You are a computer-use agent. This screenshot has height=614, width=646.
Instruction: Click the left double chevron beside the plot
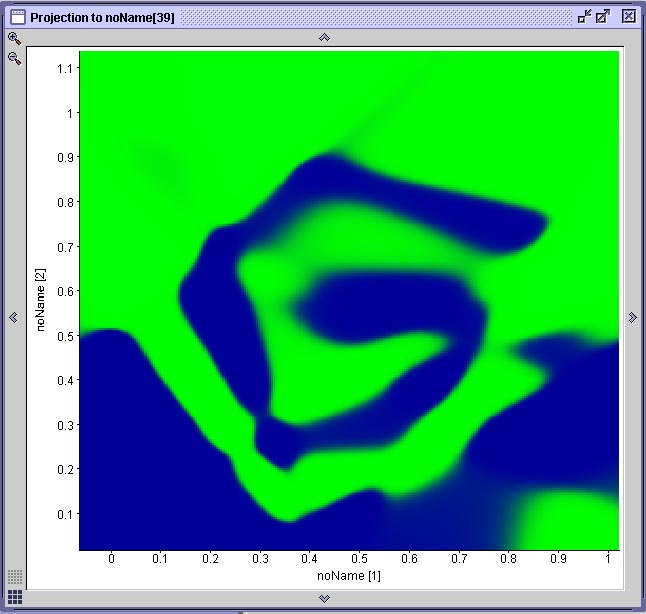pyautogui.click(x=13, y=317)
